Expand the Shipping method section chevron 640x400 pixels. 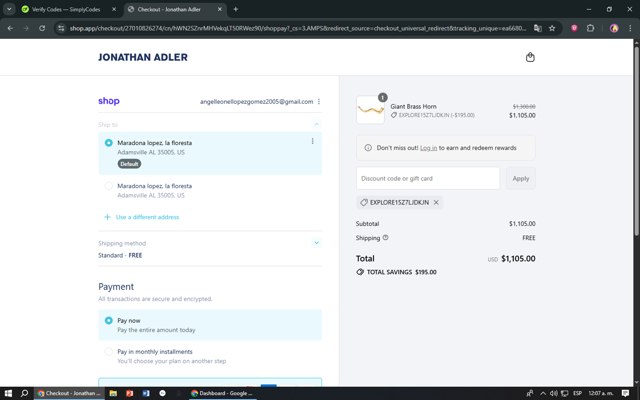[x=316, y=243]
